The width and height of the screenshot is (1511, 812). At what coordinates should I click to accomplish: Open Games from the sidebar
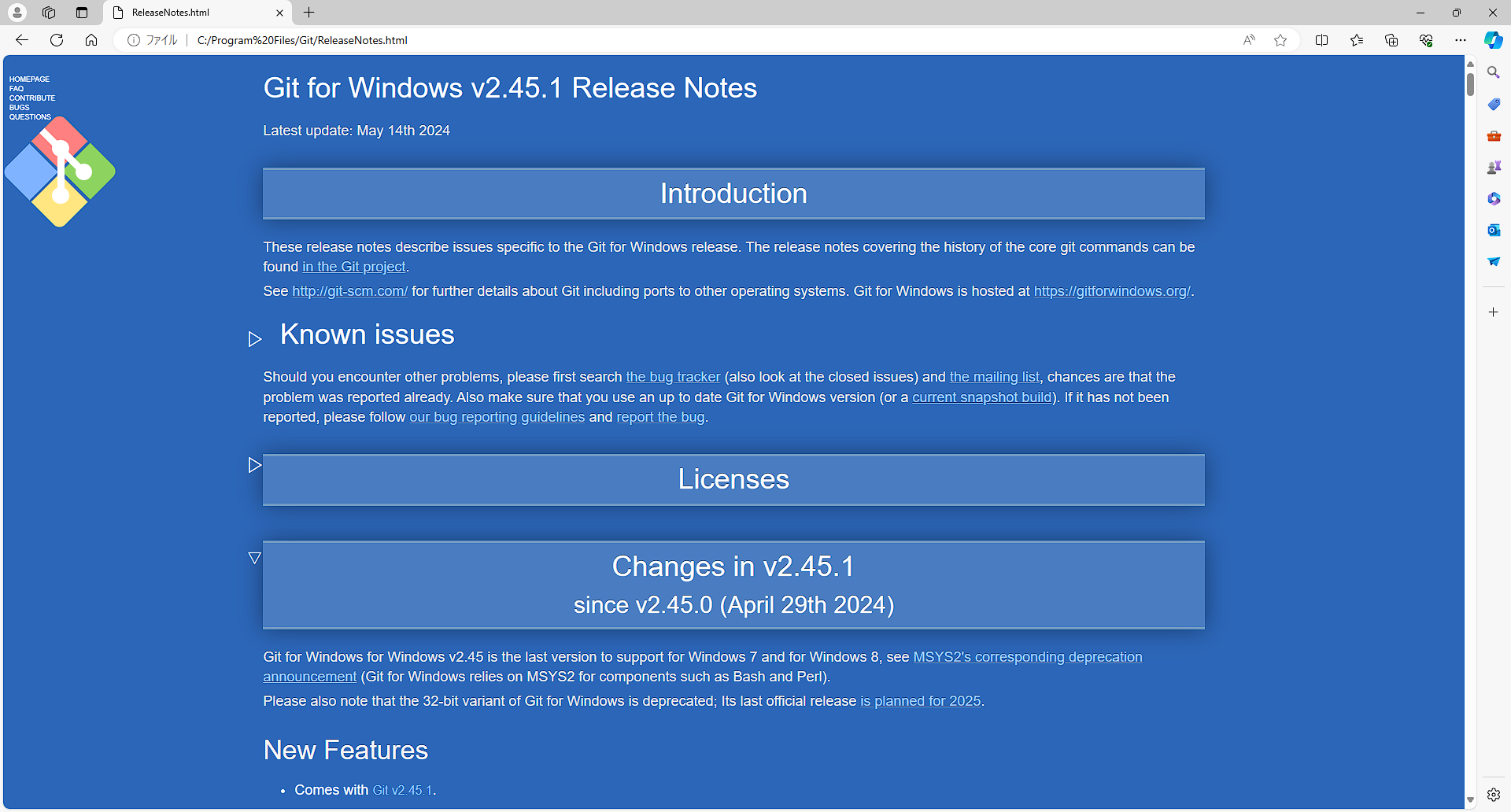tap(1493, 167)
